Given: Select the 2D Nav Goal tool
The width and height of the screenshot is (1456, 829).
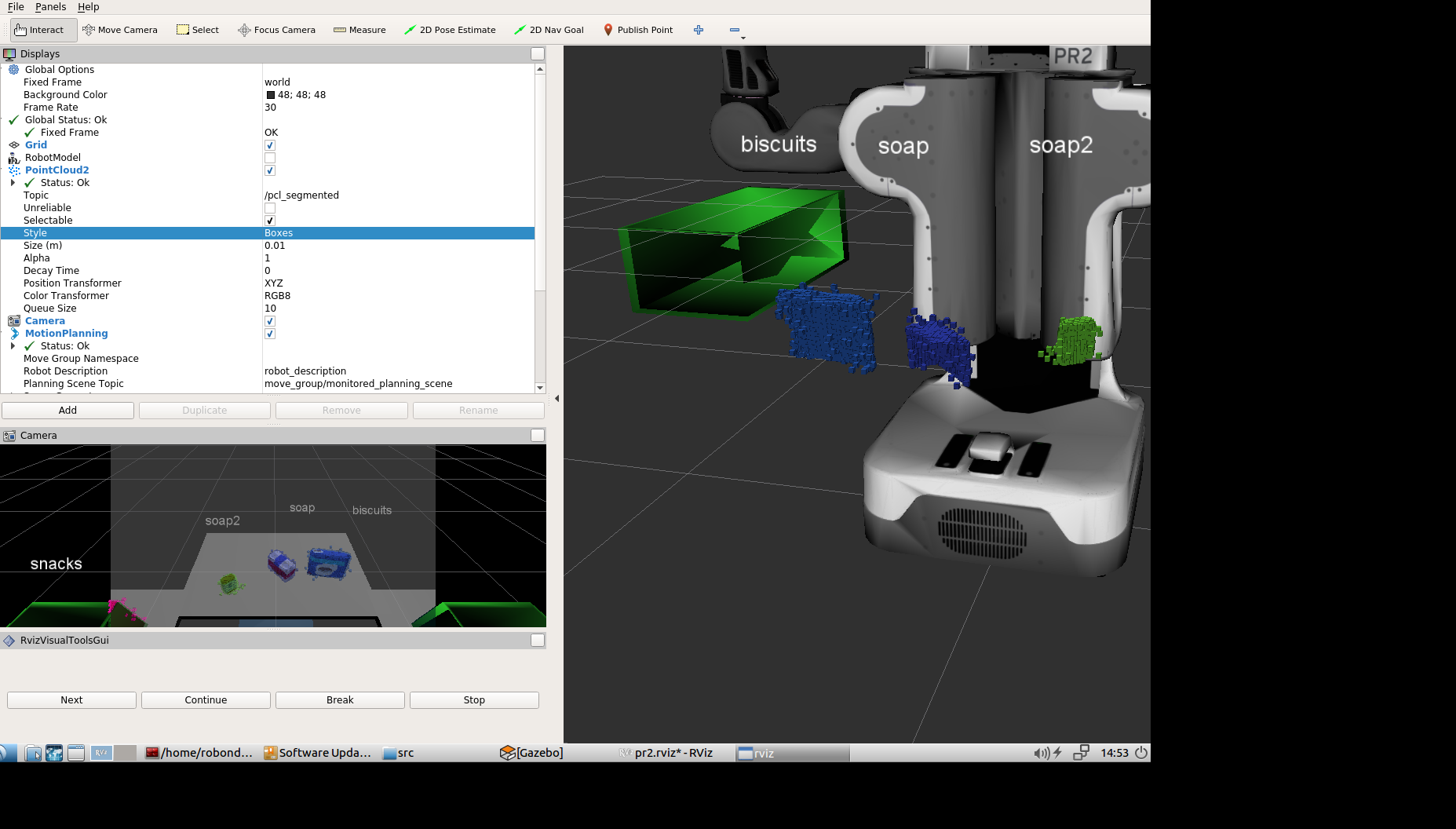Looking at the screenshot, I should 549,30.
